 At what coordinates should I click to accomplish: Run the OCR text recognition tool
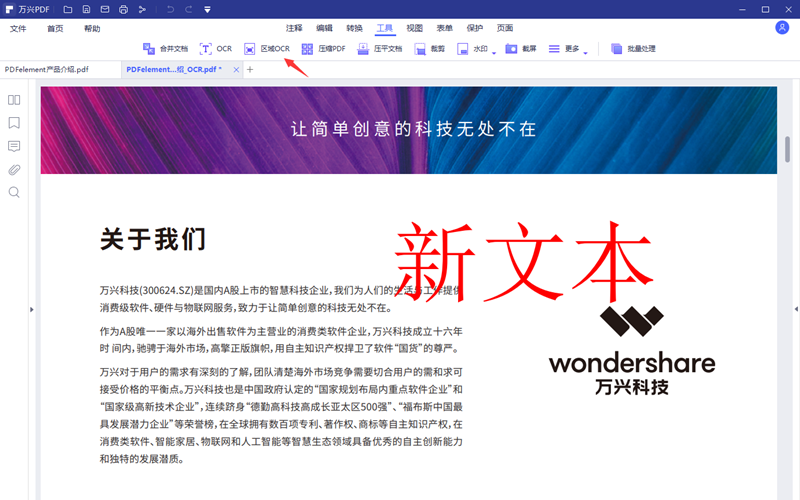(x=216, y=48)
